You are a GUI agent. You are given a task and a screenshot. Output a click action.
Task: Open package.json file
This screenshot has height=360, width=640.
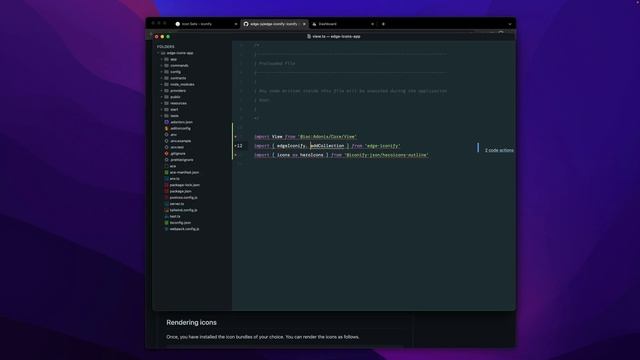[180, 191]
